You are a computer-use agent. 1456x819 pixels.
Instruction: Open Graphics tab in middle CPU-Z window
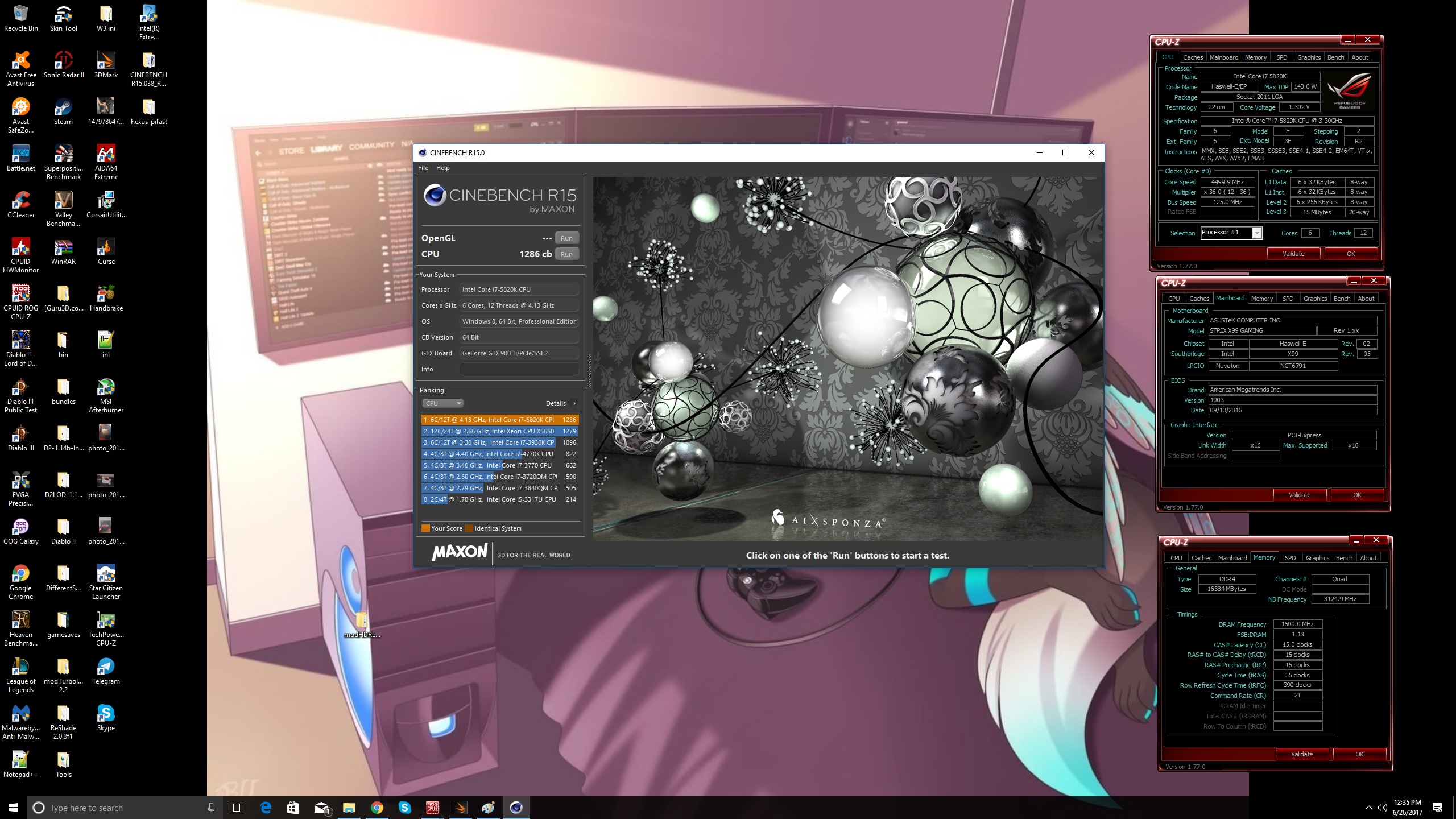coord(1315,299)
